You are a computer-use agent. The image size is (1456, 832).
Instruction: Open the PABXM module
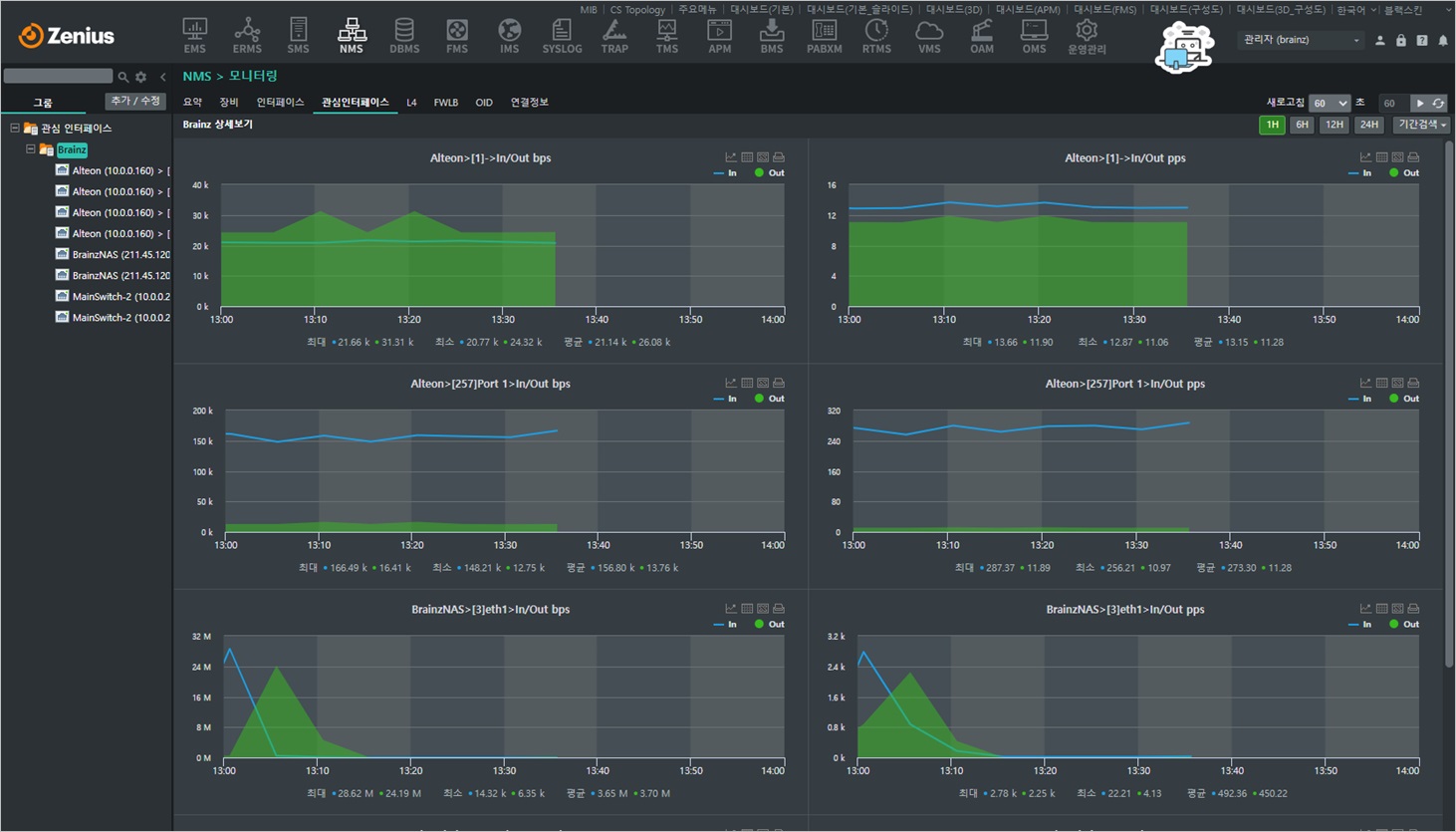pos(825,36)
